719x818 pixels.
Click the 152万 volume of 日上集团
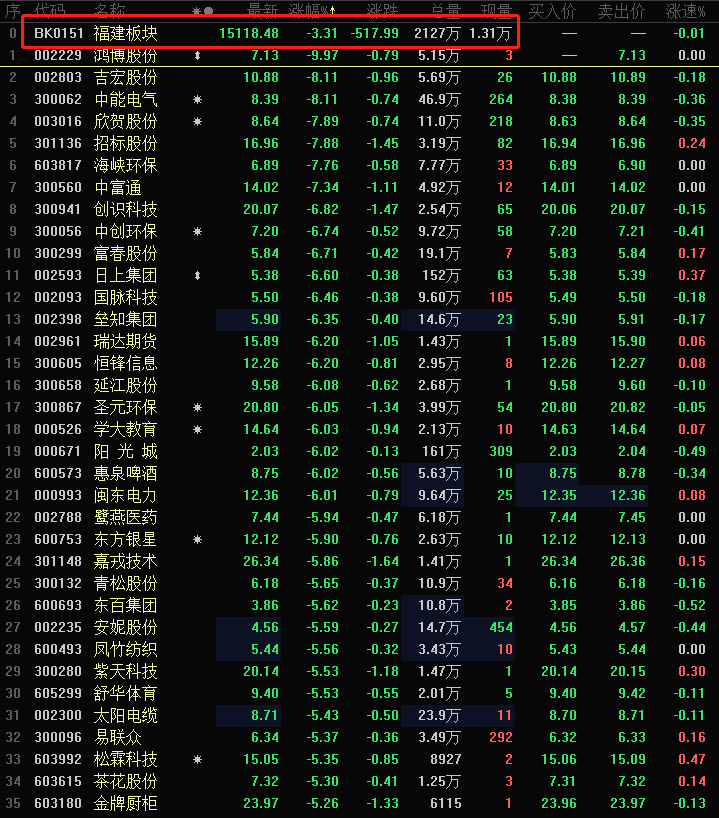pos(440,275)
